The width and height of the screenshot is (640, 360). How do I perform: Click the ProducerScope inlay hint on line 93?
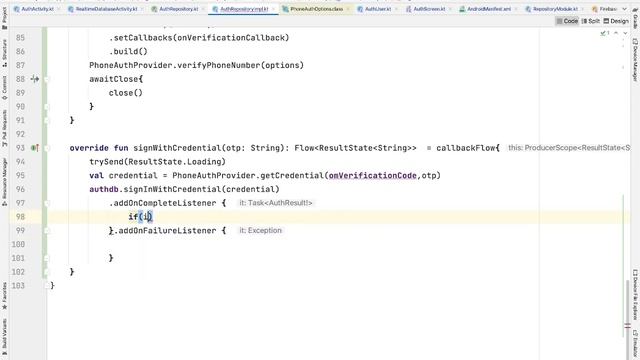(569, 148)
